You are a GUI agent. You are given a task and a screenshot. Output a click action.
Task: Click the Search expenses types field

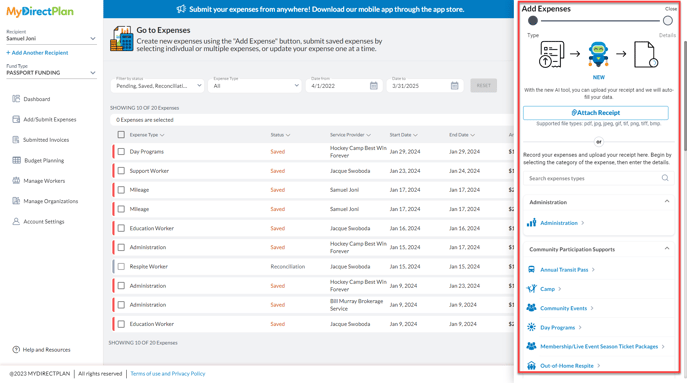point(598,178)
